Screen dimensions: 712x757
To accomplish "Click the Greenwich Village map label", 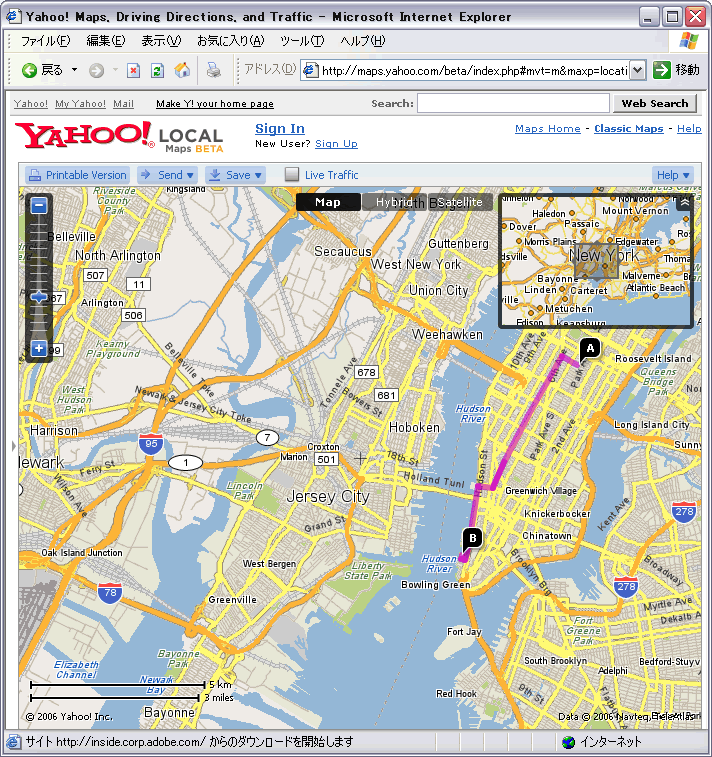I will (541, 491).
